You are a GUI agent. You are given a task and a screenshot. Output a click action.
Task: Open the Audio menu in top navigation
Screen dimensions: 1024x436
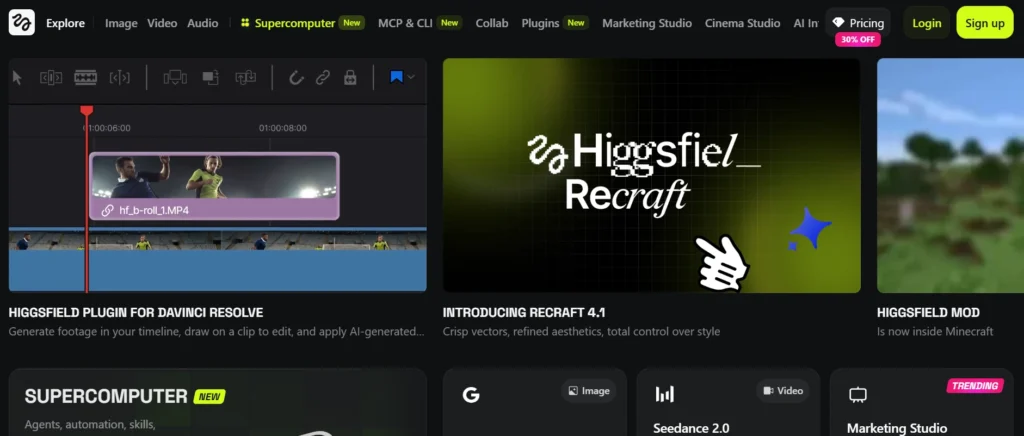click(x=203, y=23)
